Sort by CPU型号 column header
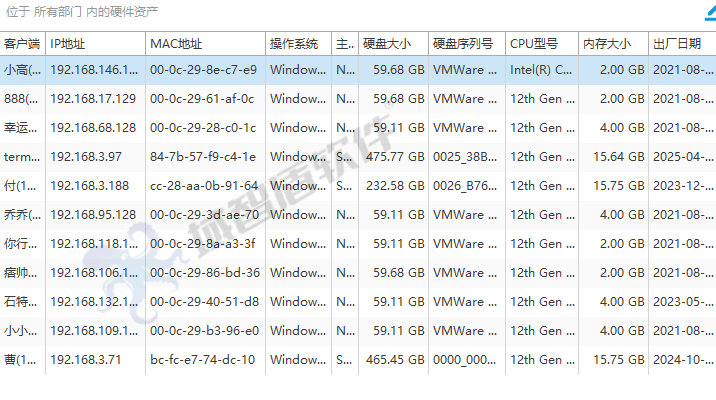The height and width of the screenshot is (400, 716). tap(534, 44)
